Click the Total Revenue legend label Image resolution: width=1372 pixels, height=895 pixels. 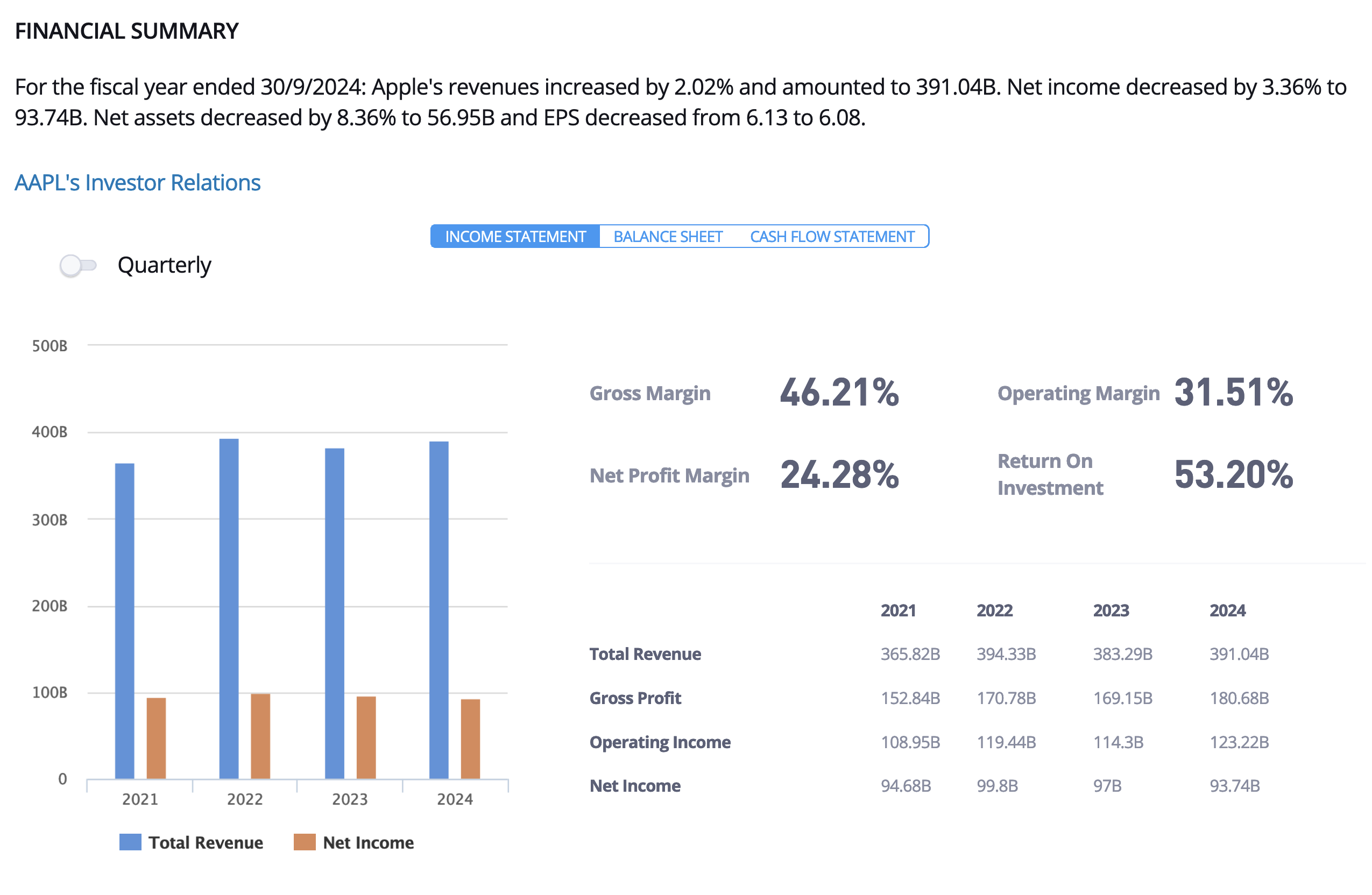coord(206,842)
